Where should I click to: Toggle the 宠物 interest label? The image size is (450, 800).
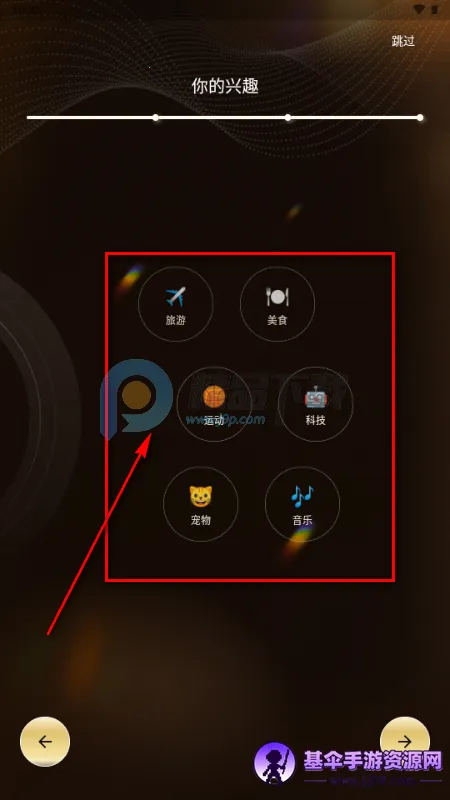pyautogui.click(x=201, y=521)
